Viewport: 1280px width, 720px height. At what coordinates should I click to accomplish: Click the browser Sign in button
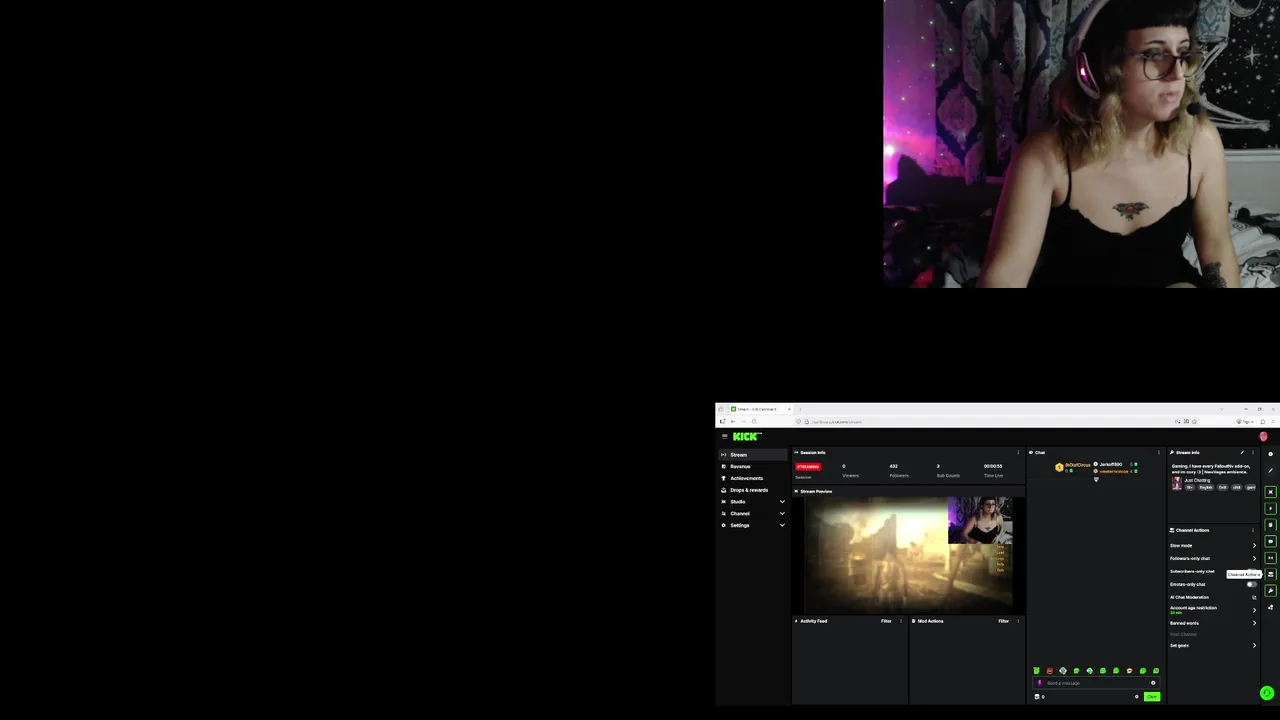pos(1245,421)
